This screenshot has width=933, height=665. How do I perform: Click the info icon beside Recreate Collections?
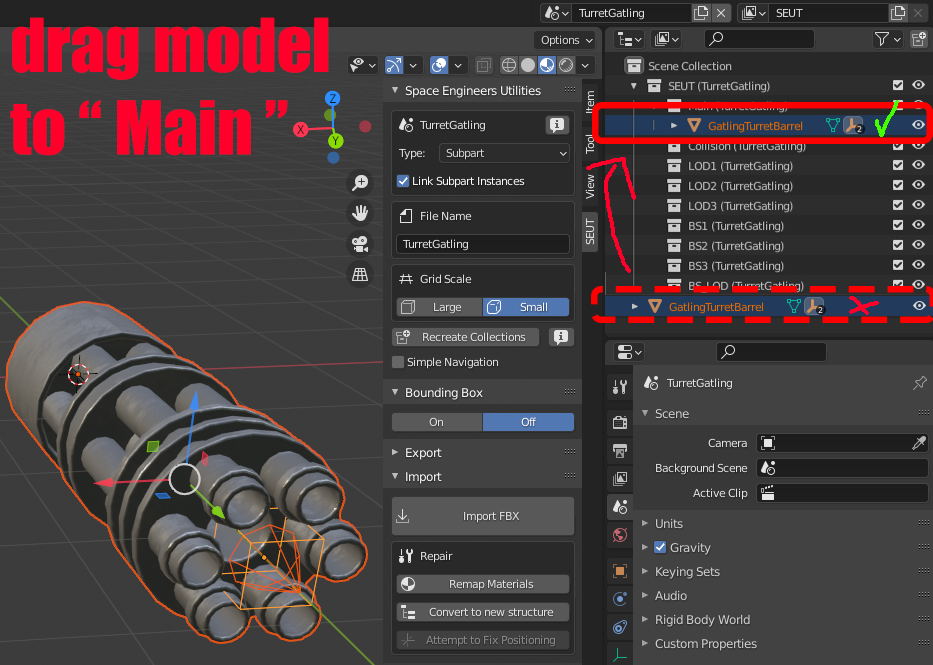click(x=560, y=337)
